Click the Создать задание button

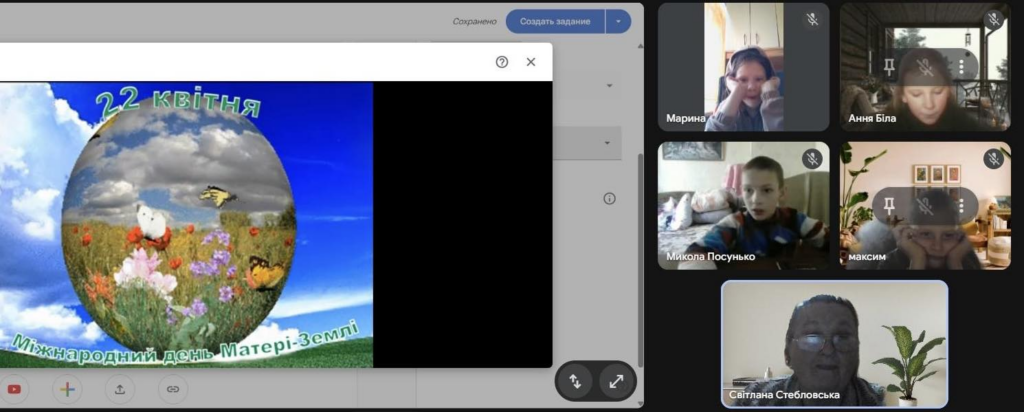tap(555, 22)
